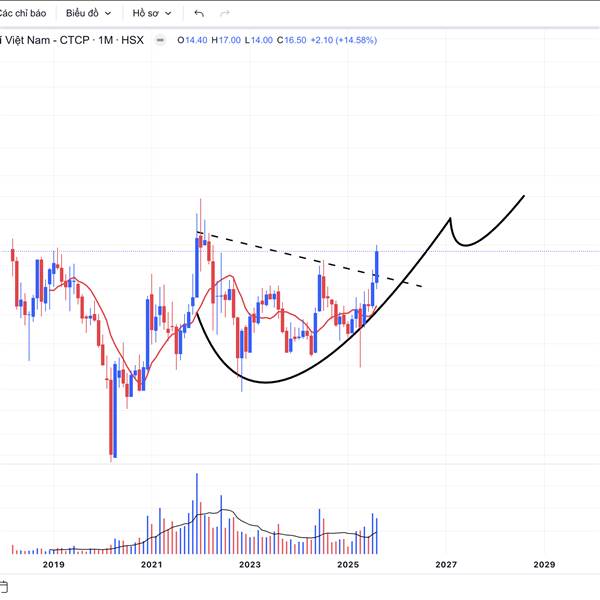Click the 2027 time axis label
This screenshot has width=600, height=600.
446,564
